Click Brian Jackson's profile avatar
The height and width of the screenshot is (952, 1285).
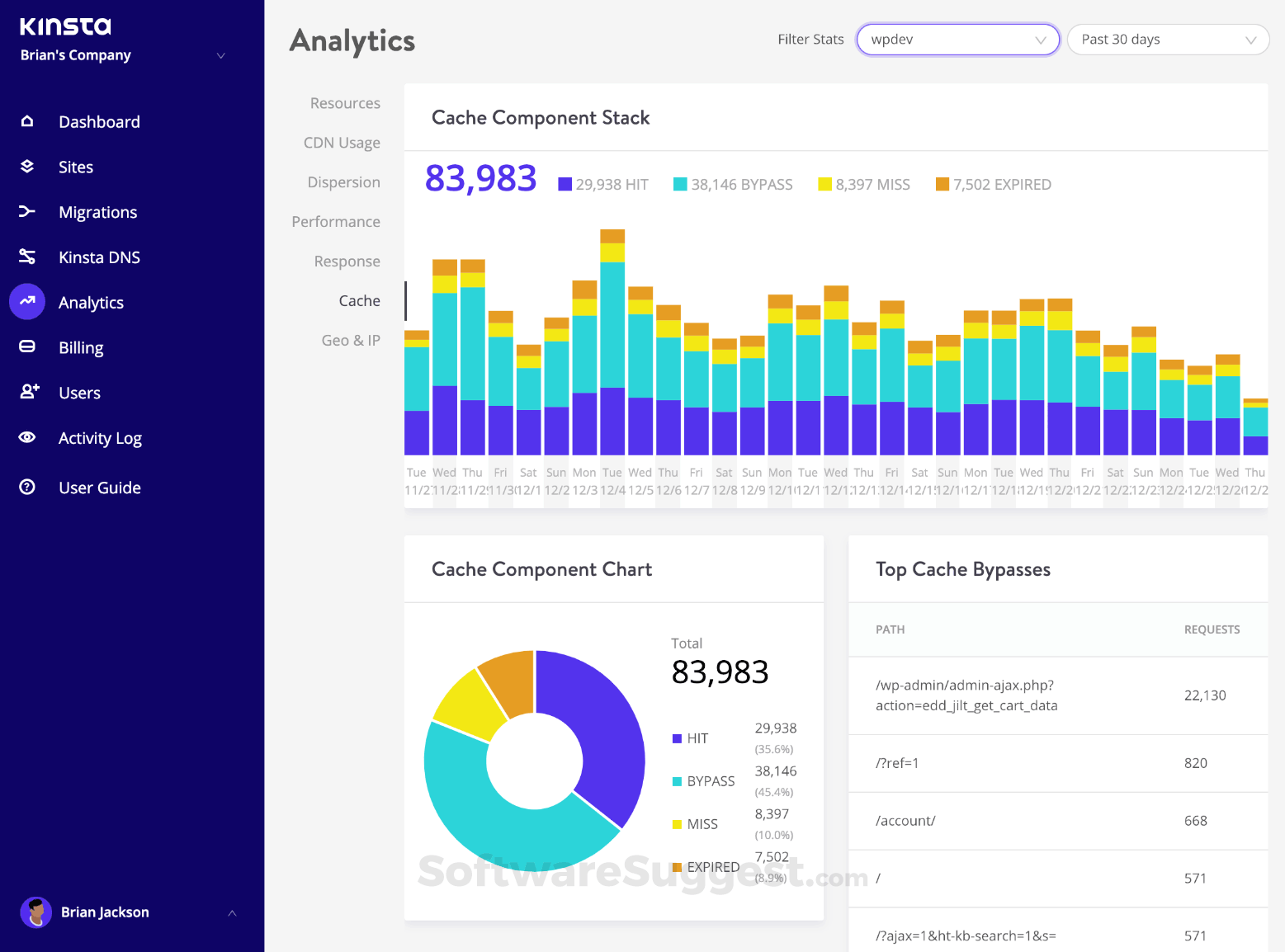click(36, 912)
